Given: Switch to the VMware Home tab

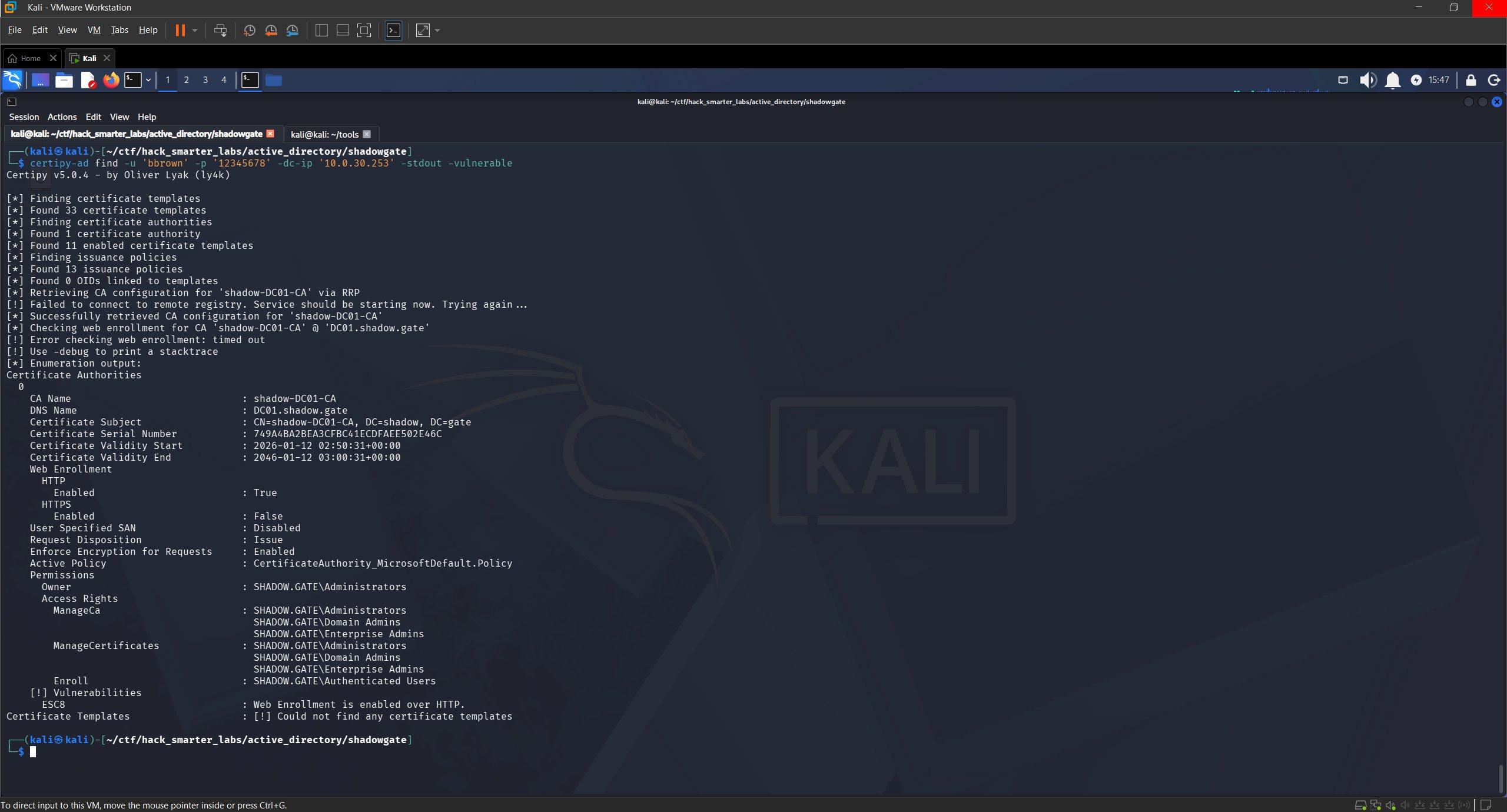Looking at the screenshot, I should pyautogui.click(x=31, y=58).
